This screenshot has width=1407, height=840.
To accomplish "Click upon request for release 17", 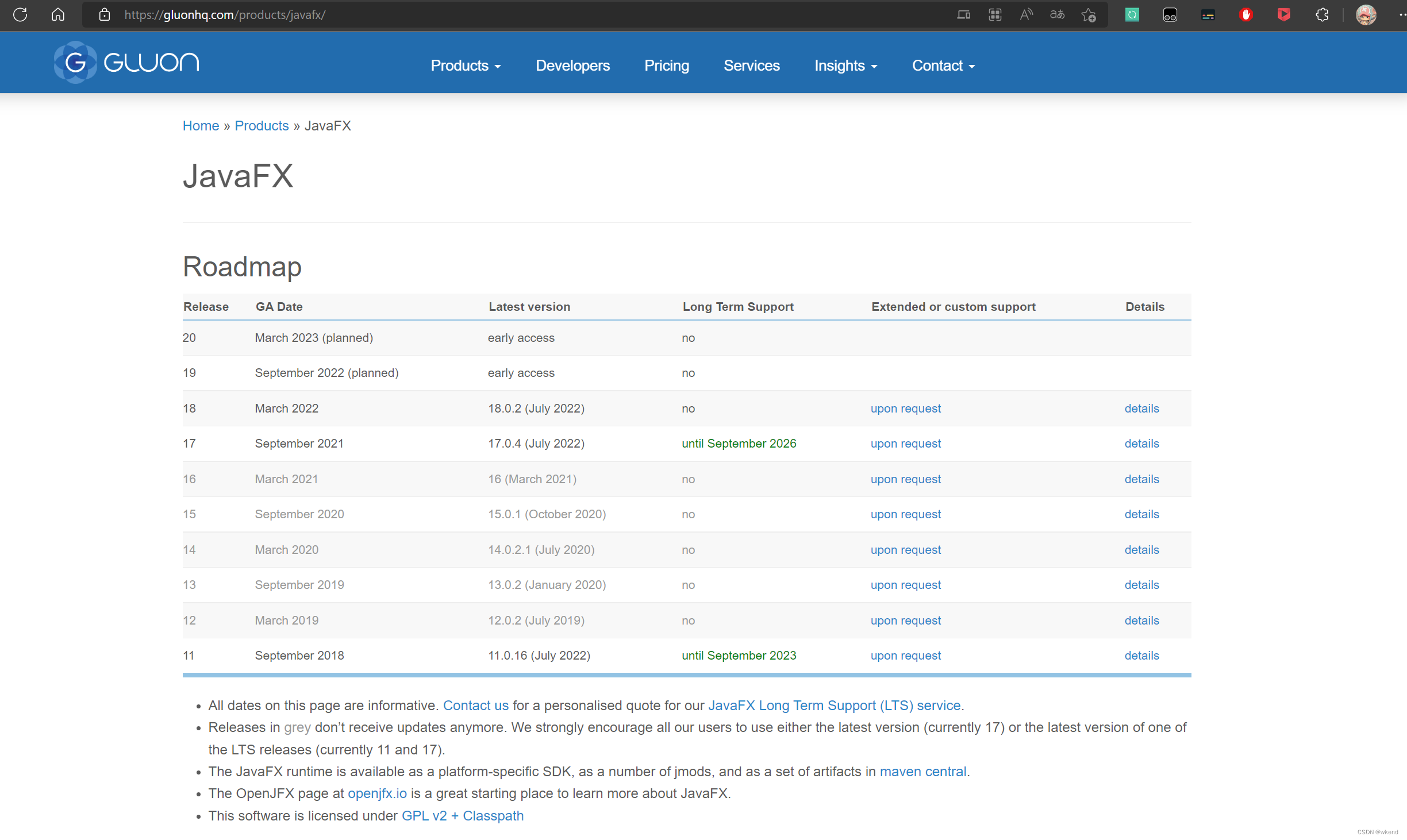I will tap(905, 444).
